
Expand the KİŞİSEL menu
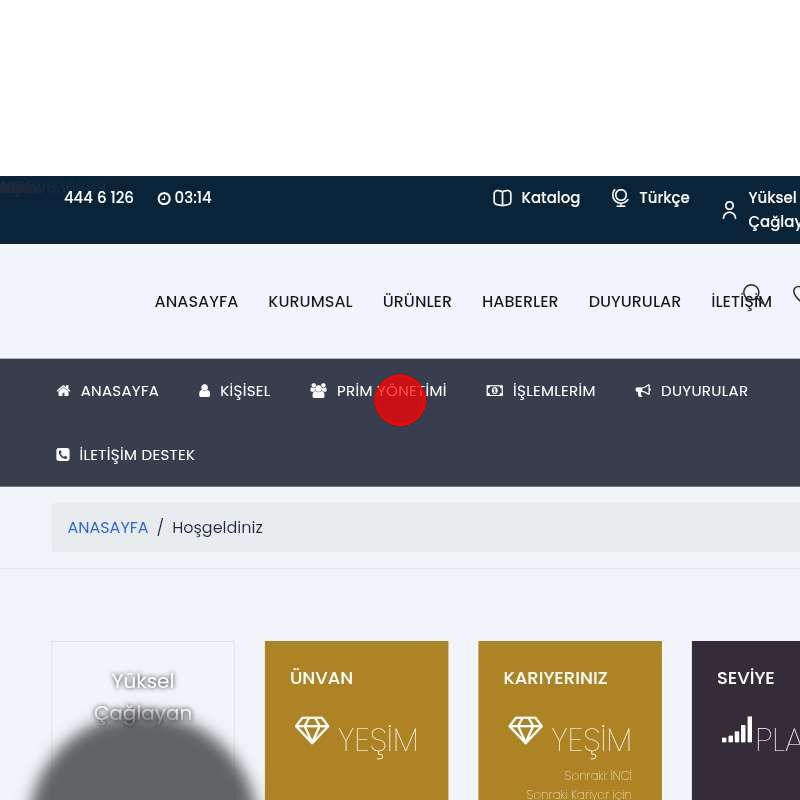click(245, 391)
